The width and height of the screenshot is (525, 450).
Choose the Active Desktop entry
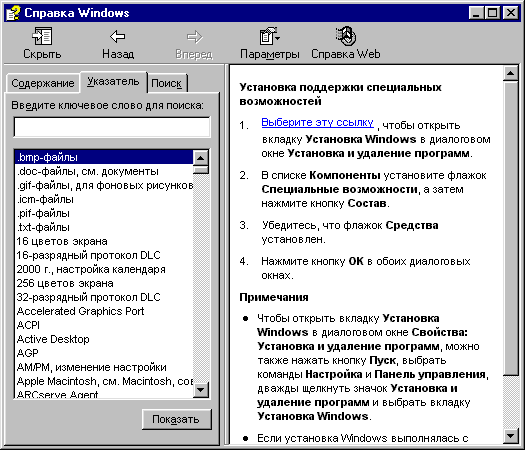[104, 339]
